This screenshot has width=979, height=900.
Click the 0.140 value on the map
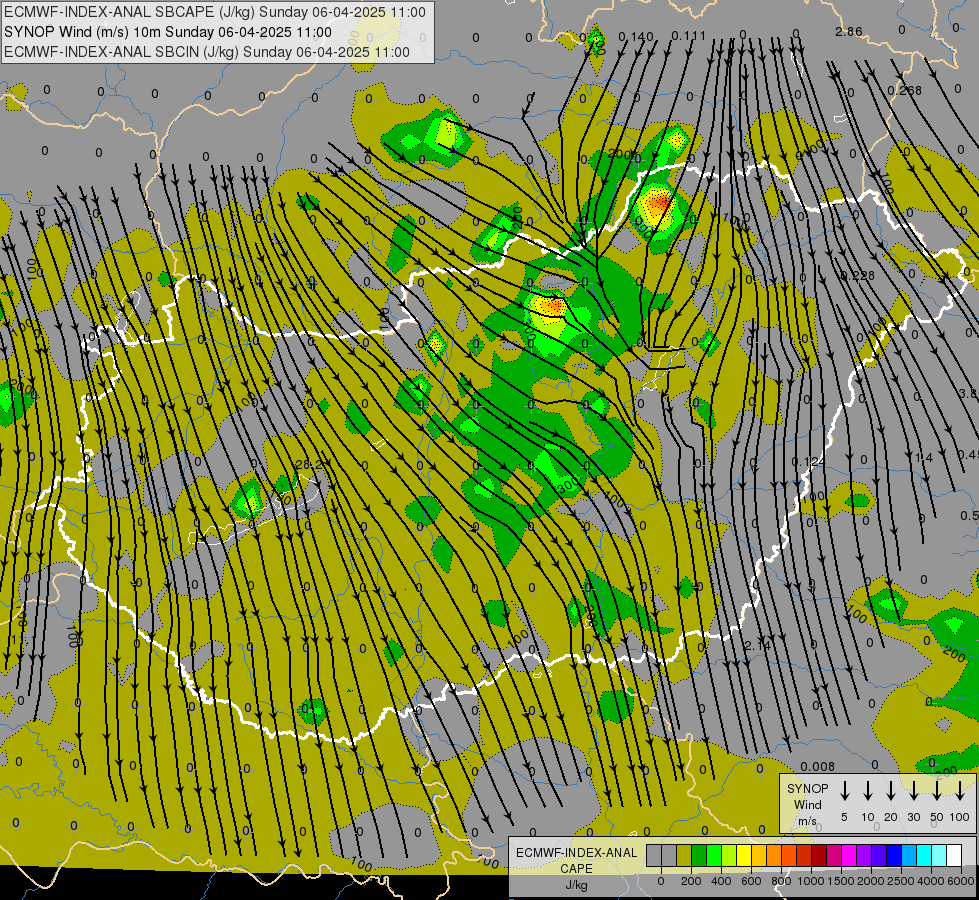point(636,37)
